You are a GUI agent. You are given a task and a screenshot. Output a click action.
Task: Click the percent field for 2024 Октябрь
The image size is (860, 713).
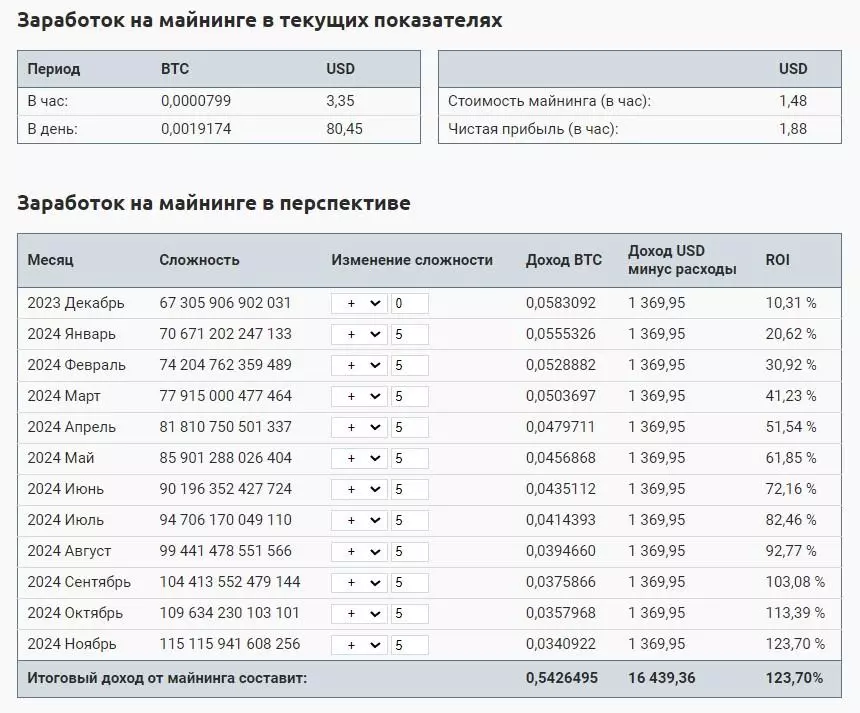point(409,613)
